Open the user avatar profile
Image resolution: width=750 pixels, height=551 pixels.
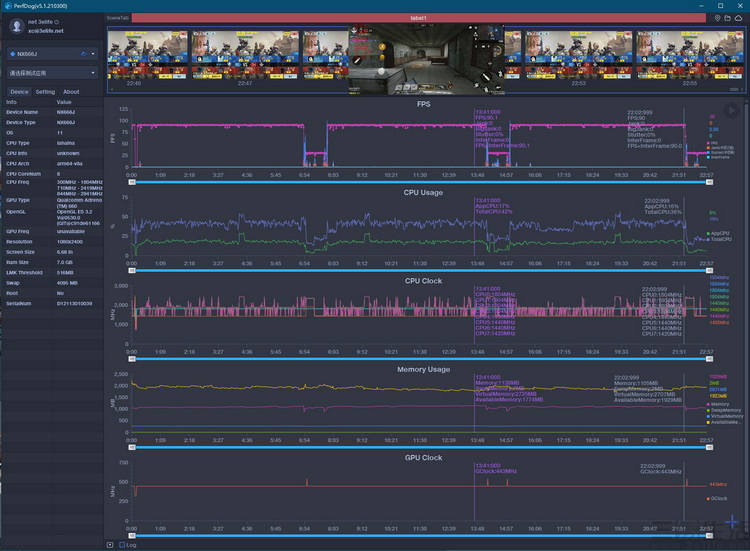click(x=17, y=26)
